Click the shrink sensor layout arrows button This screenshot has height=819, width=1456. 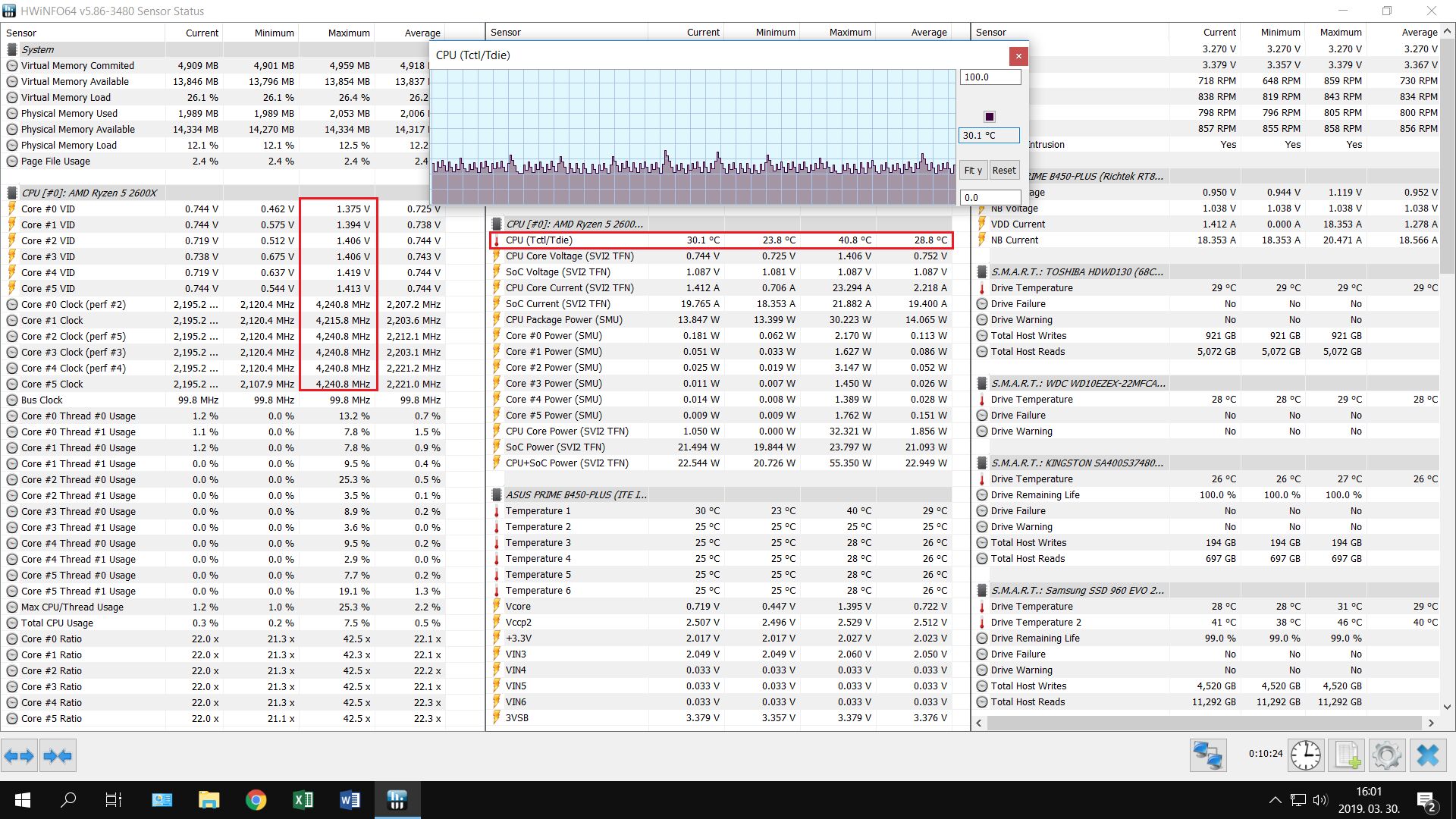point(58,755)
